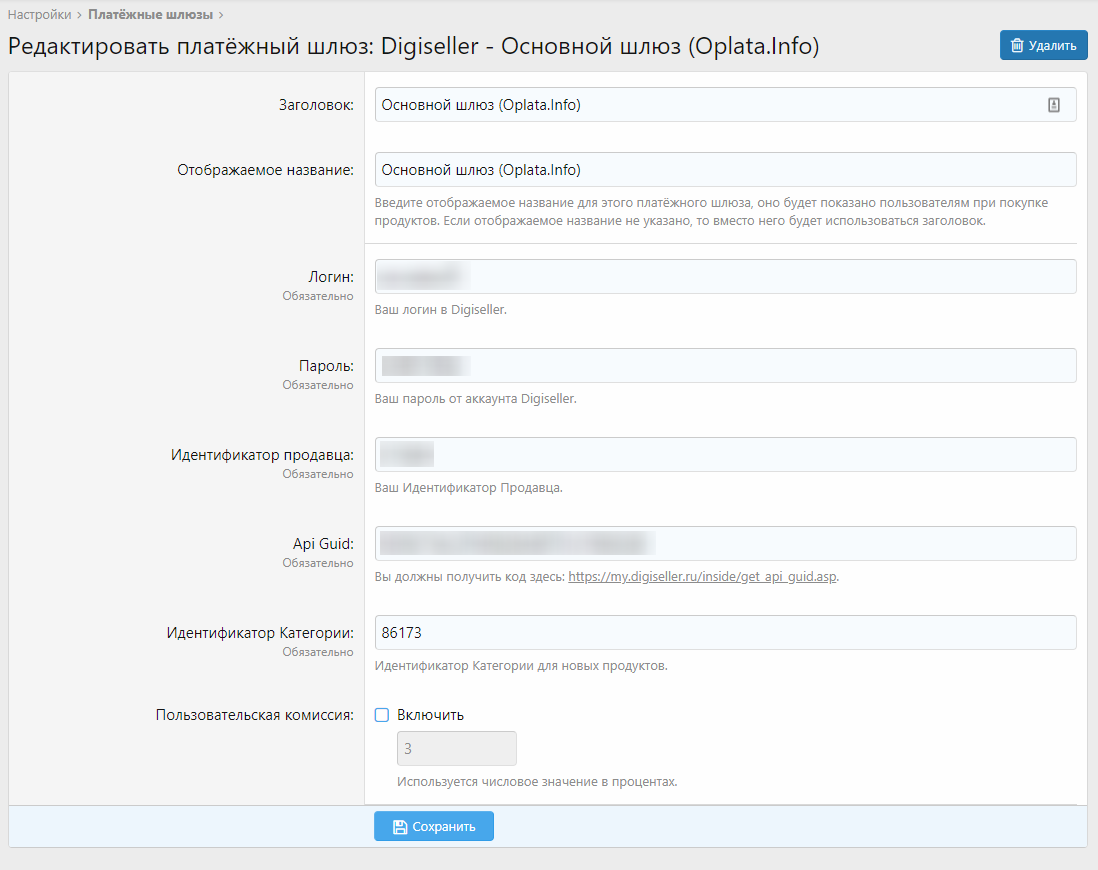
Task: Focus the Заголовок input field
Action: pyautogui.click(x=725, y=105)
